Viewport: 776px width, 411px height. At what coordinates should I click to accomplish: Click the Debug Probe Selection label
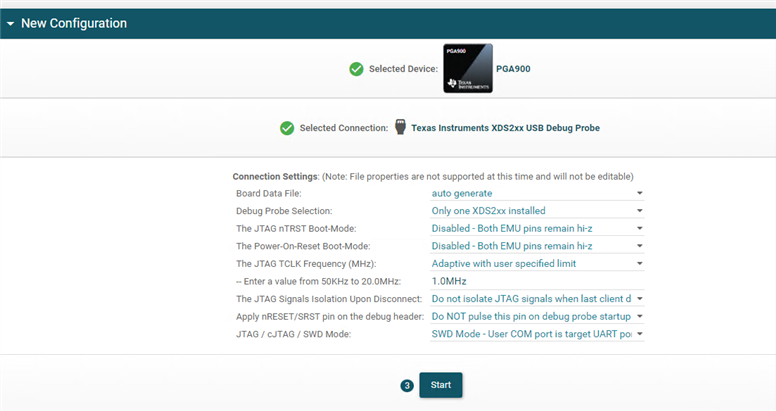(284, 211)
